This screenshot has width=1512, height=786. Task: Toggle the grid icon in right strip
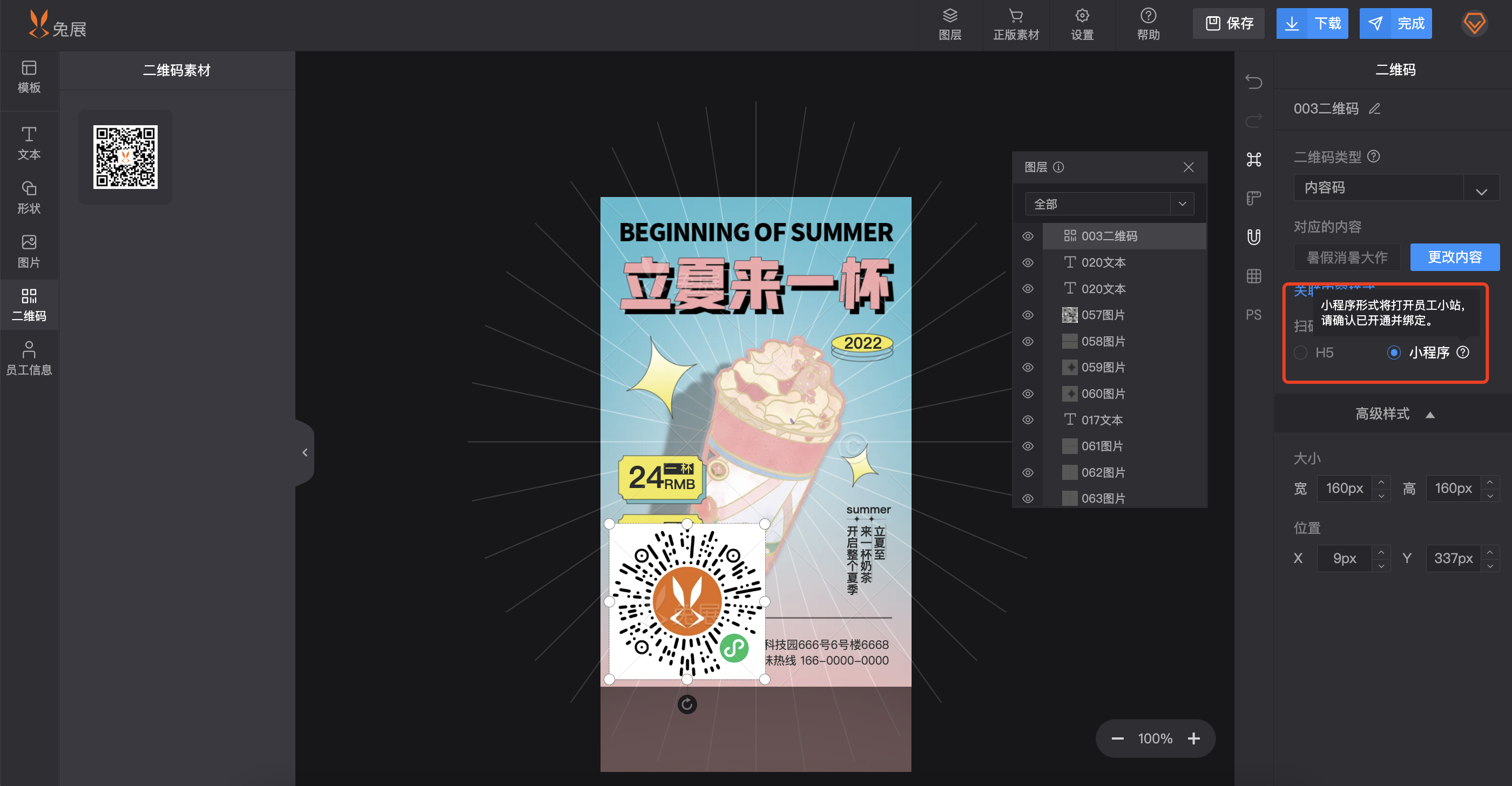pos(1254,276)
